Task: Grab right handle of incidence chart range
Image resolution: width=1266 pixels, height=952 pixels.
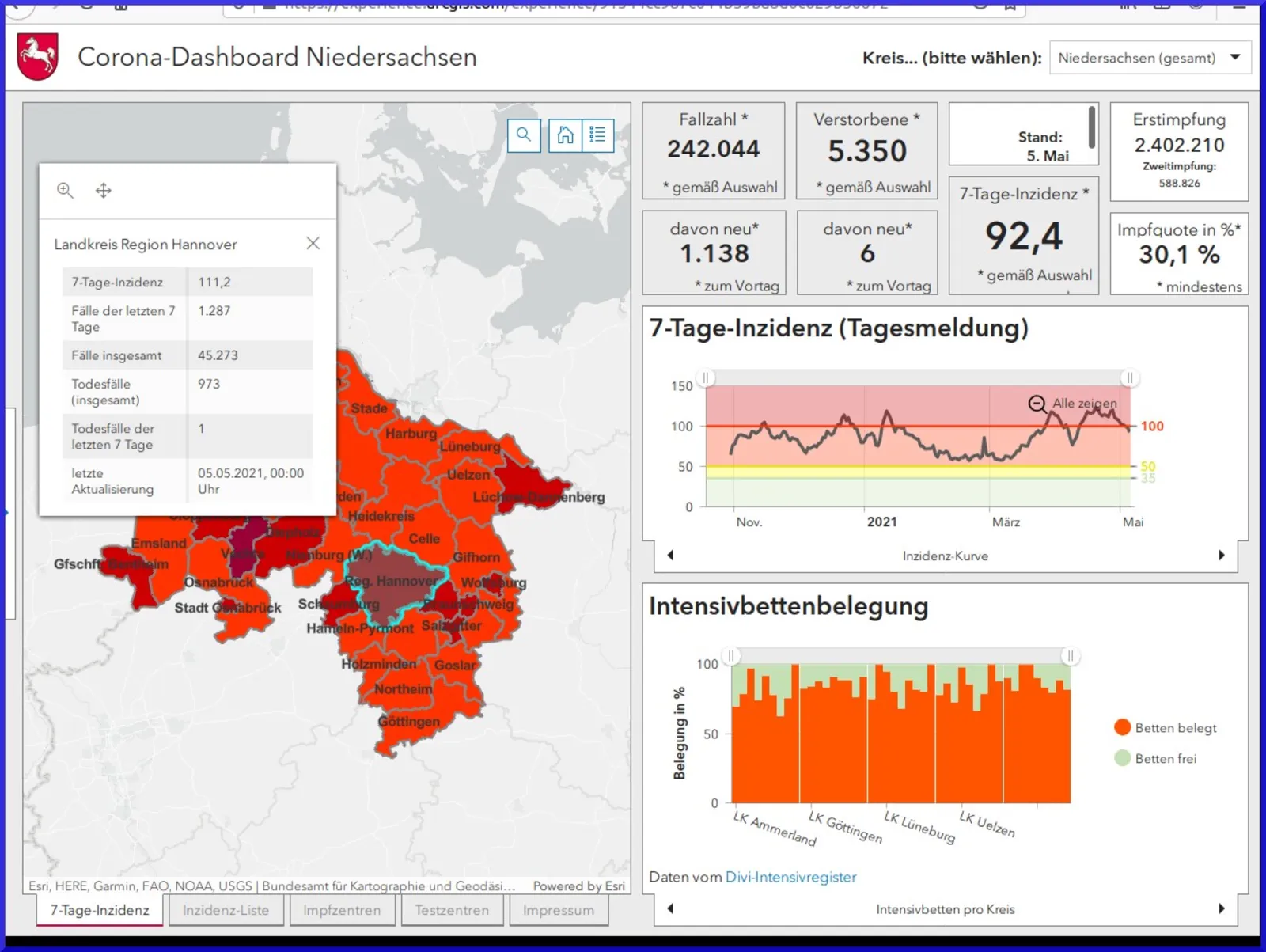Action: [x=1130, y=378]
